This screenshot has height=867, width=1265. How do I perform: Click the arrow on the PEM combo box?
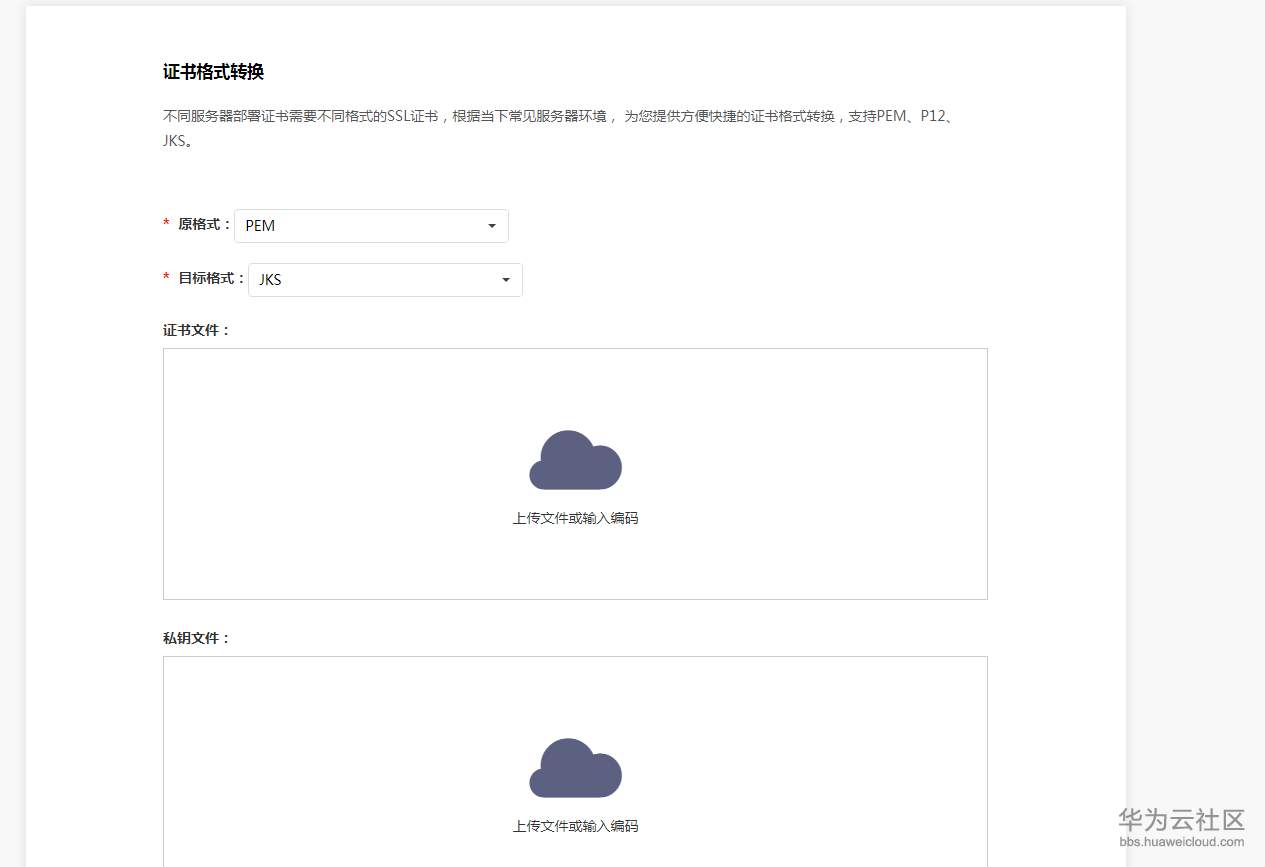coord(492,226)
